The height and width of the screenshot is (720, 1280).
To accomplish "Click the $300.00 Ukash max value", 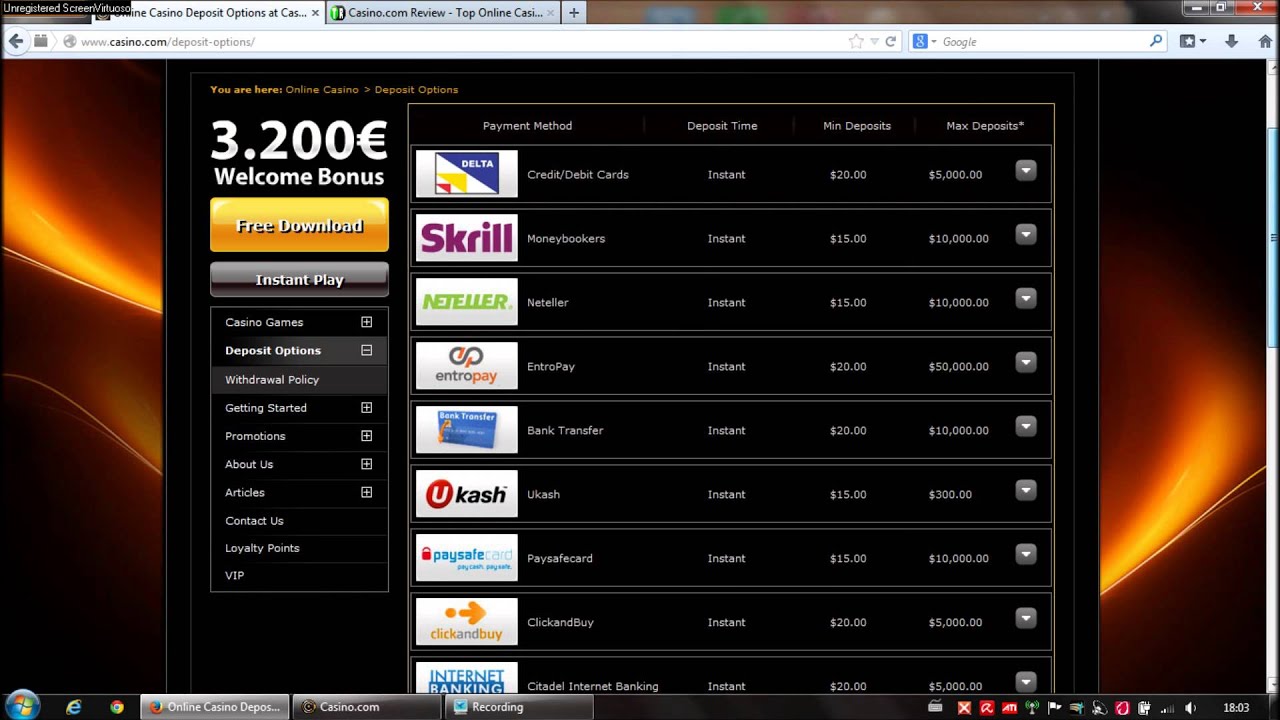I will pyautogui.click(x=950, y=494).
